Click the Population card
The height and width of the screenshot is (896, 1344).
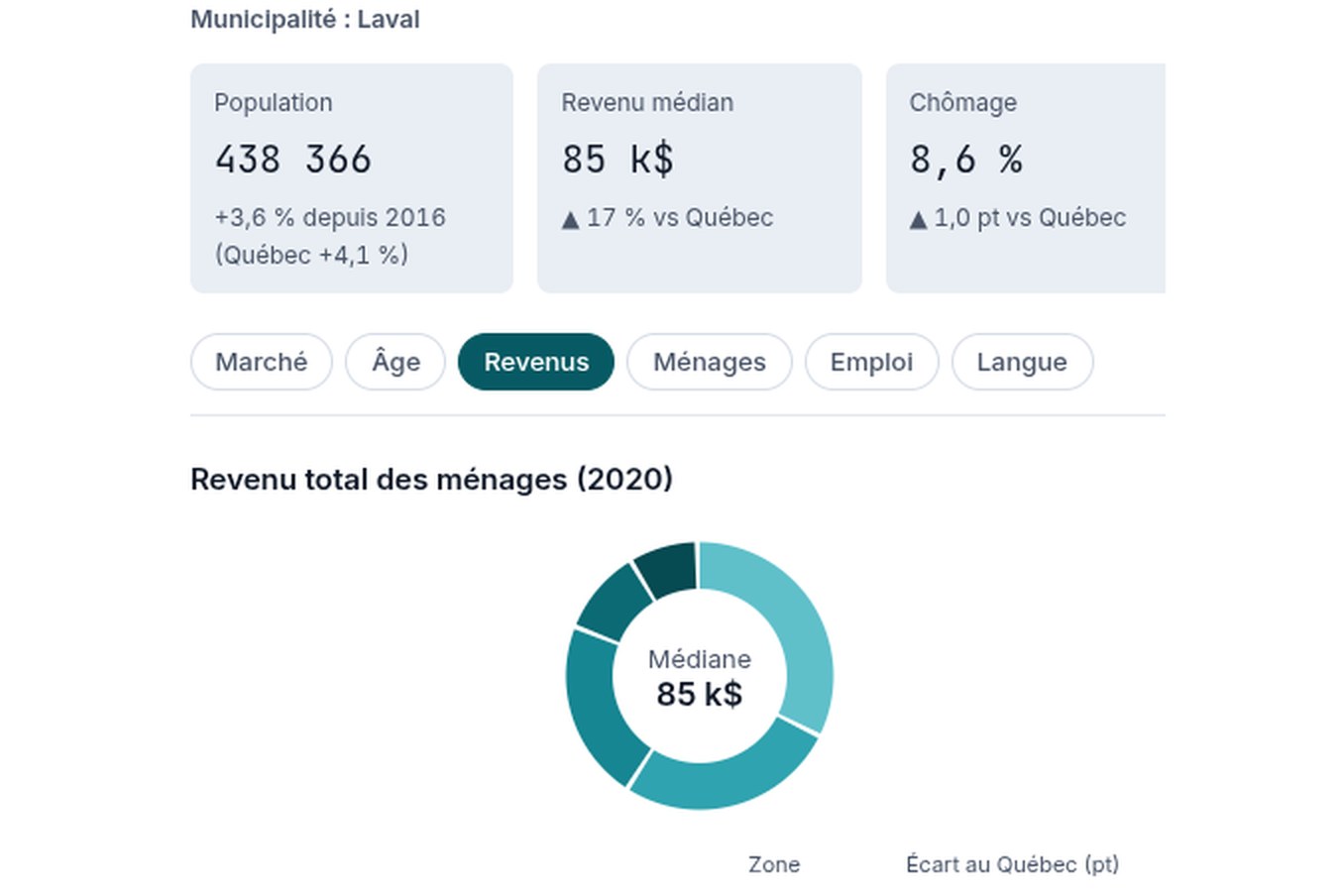point(352,178)
